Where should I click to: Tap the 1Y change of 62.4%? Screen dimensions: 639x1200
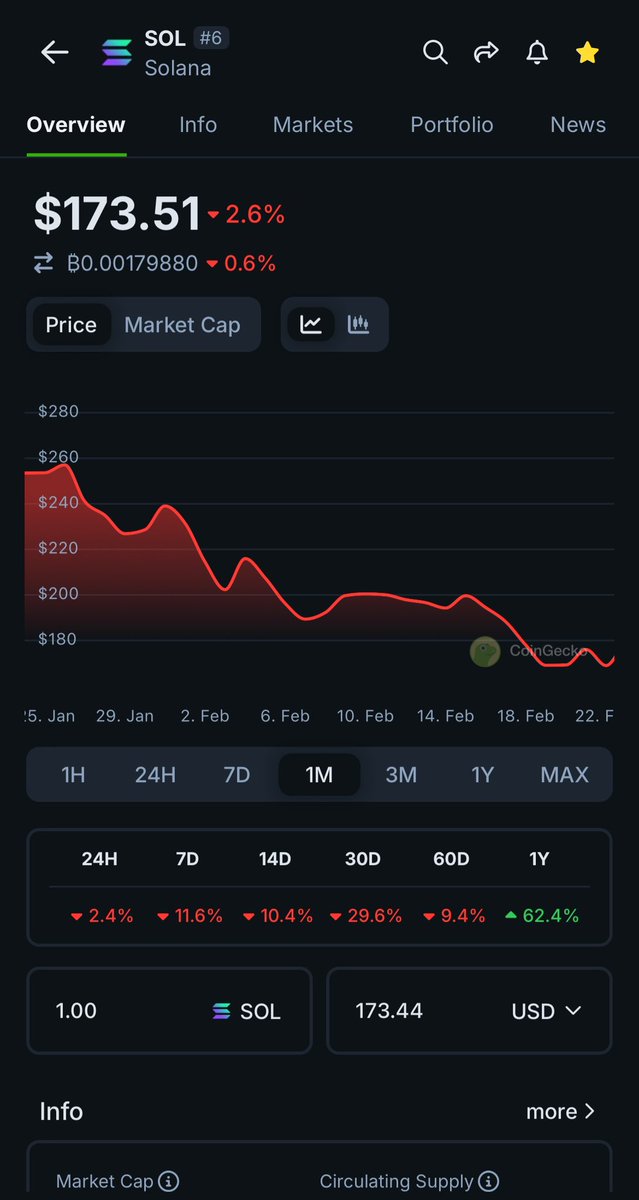tap(541, 915)
